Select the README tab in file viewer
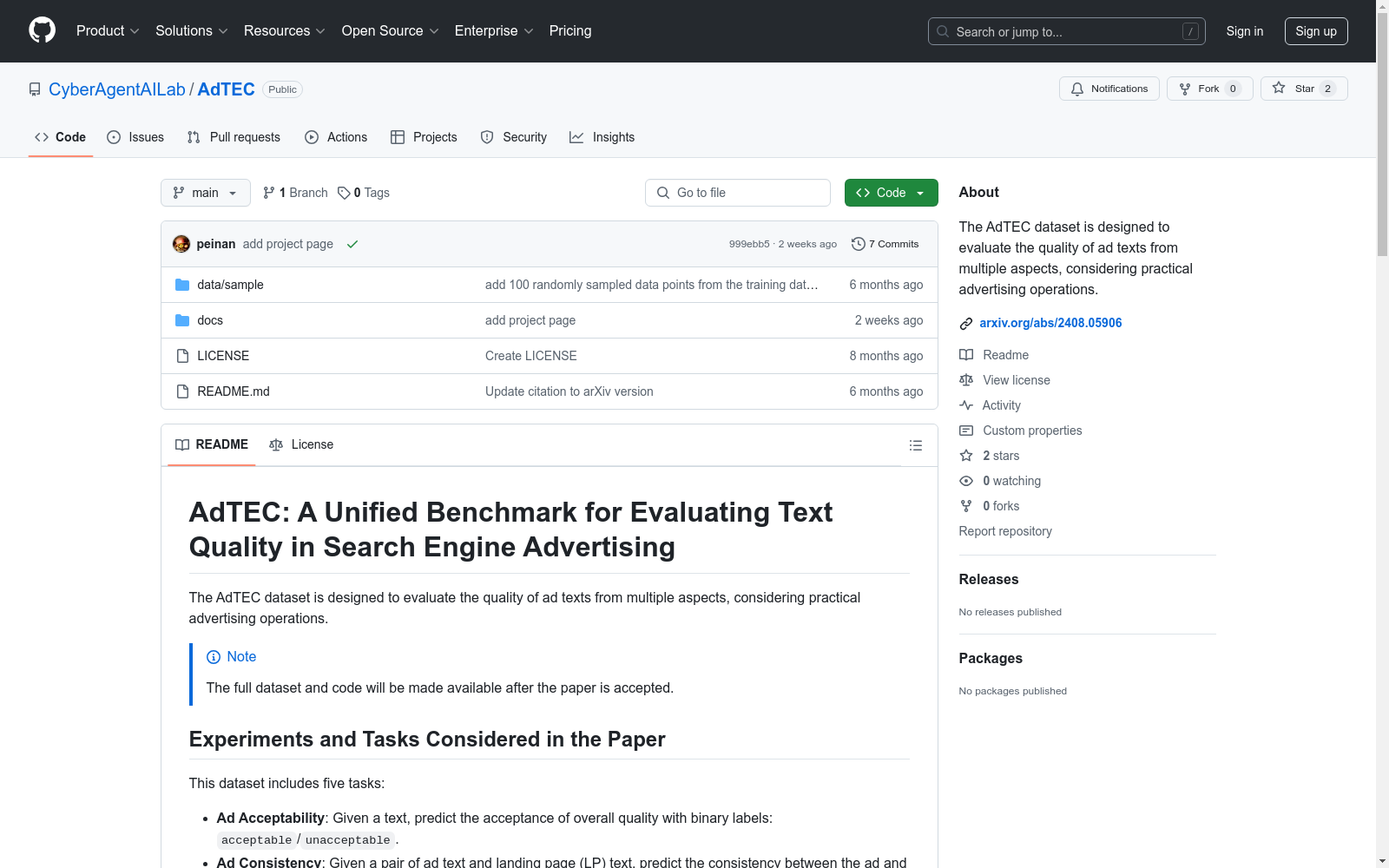Screen dimensions: 1389x868 coord(212,444)
